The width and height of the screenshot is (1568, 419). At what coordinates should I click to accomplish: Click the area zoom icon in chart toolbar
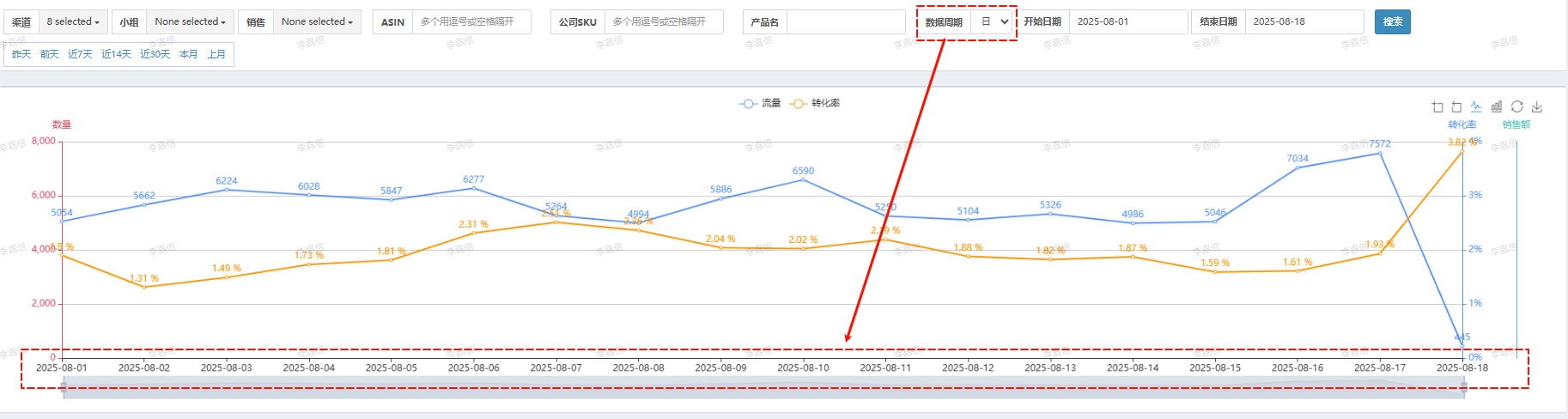click(x=1437, y=106)
